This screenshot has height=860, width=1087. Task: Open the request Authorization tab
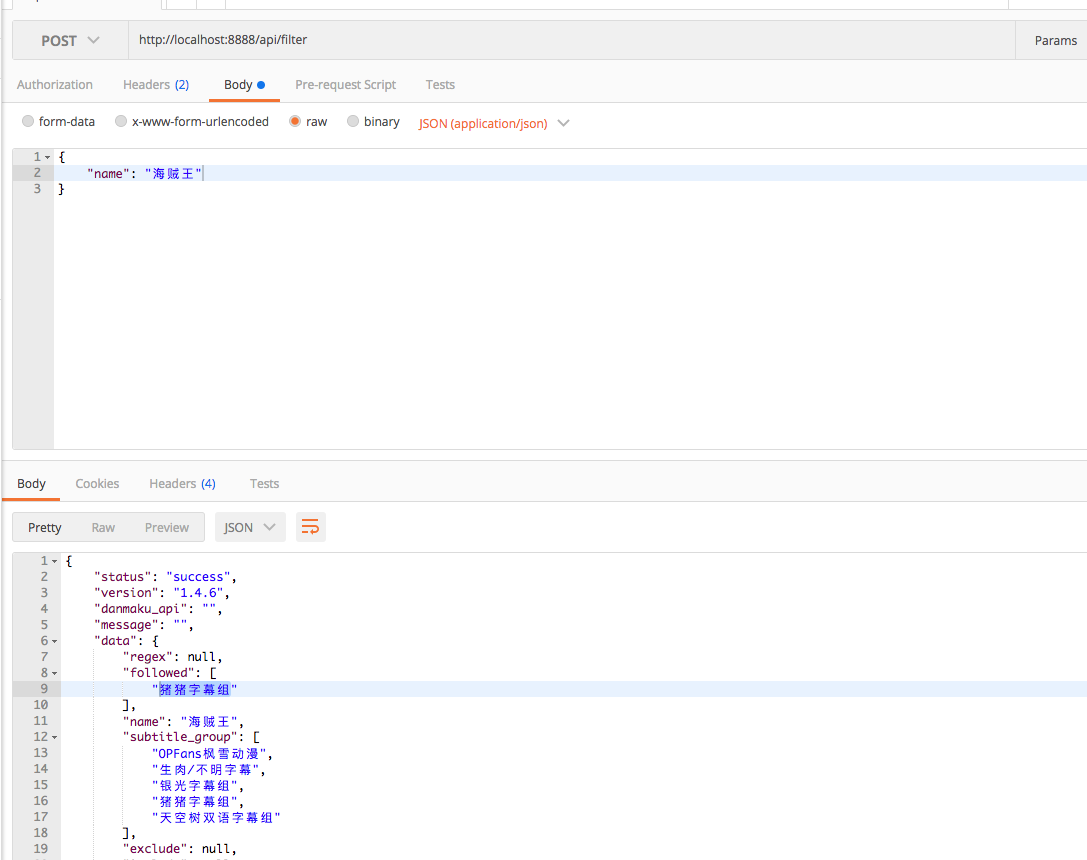(55, 85)
